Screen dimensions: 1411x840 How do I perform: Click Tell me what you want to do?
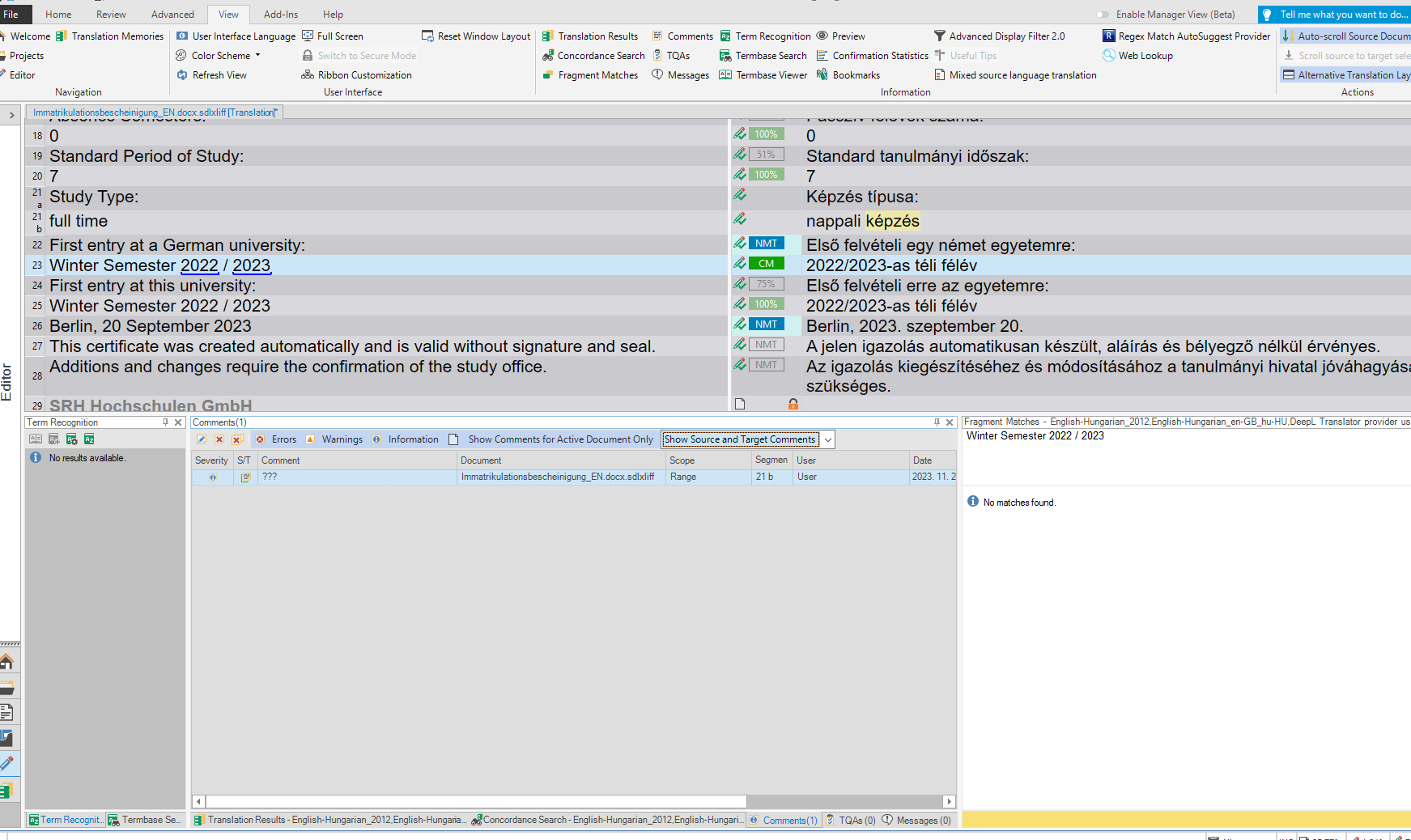click(1336, 15)
